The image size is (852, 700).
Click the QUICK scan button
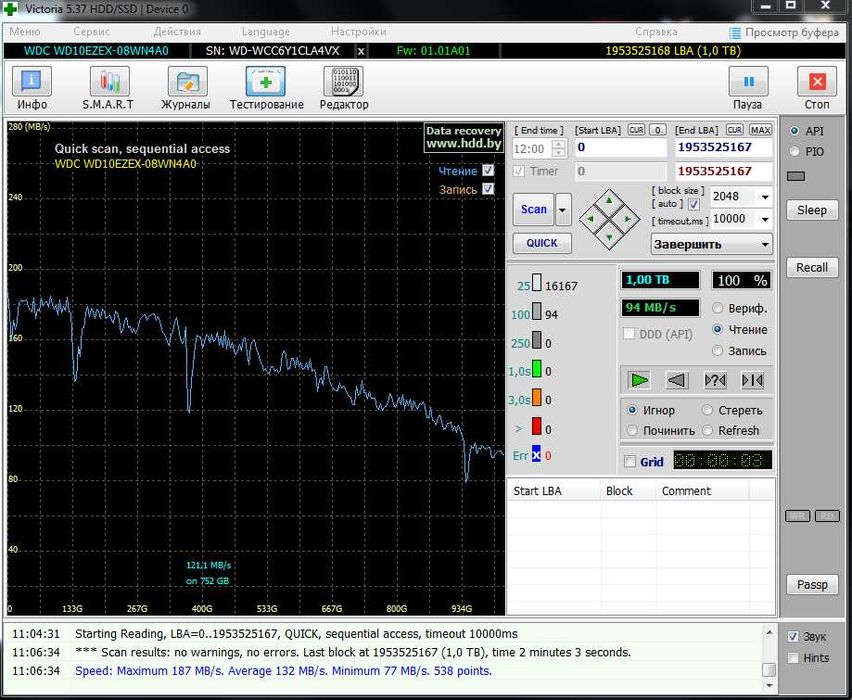coord(542,243)
